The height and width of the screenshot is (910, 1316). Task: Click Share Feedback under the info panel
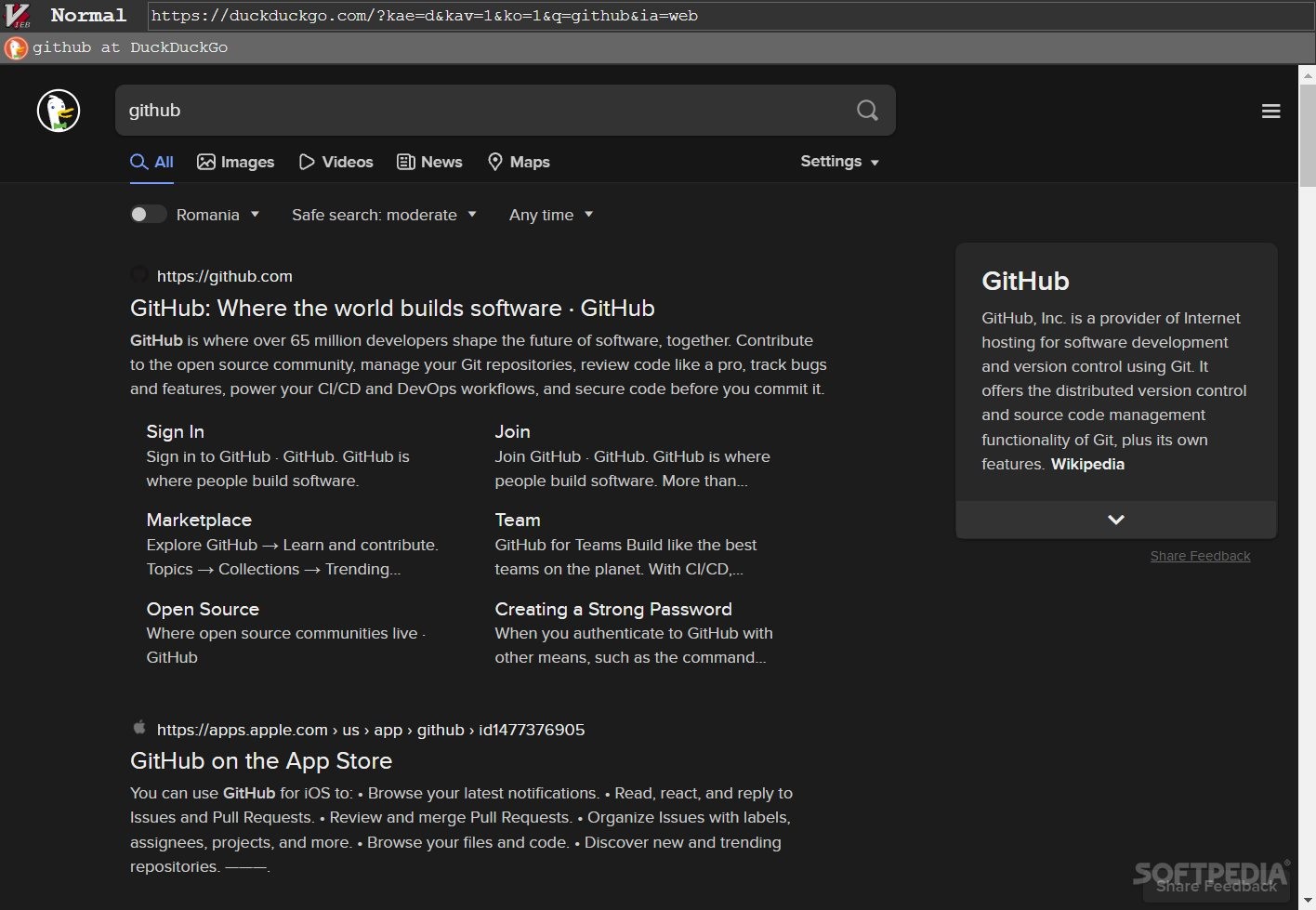[x=1200, y=556]
